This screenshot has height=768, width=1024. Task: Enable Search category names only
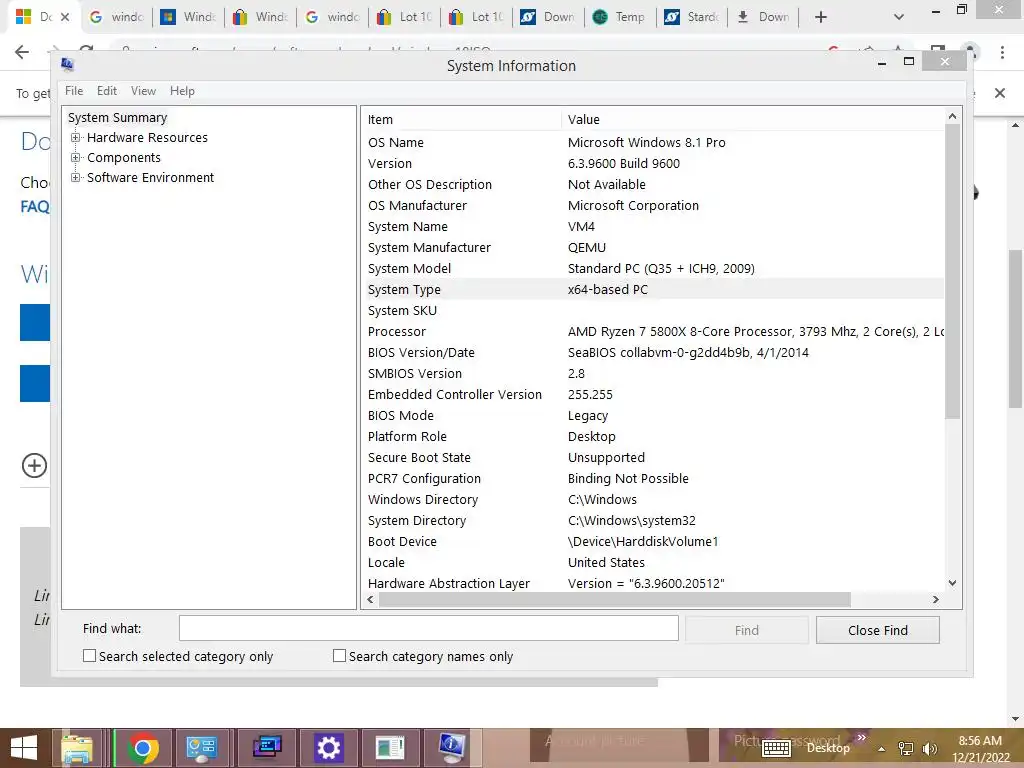tap(339, 656)
